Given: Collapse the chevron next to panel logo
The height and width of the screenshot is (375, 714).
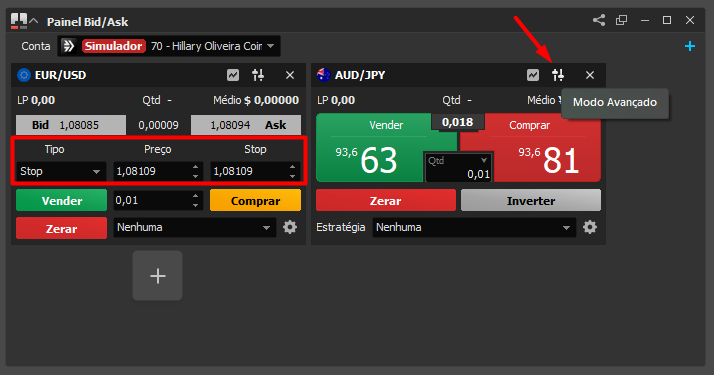Looking at the screenshot, I should (x=34, y=21).
